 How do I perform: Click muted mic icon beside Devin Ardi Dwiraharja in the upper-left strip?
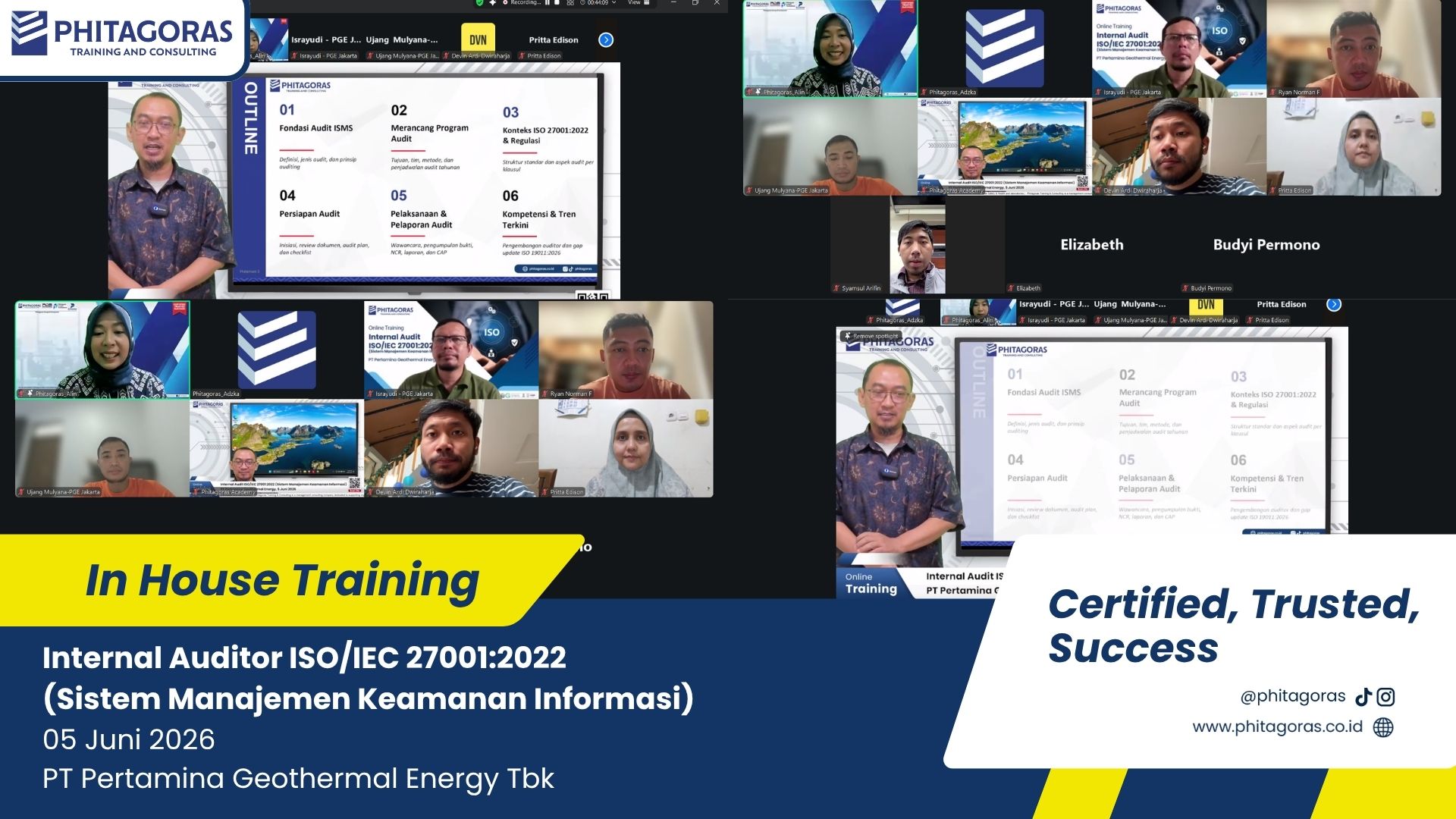[x=447, y=56]
